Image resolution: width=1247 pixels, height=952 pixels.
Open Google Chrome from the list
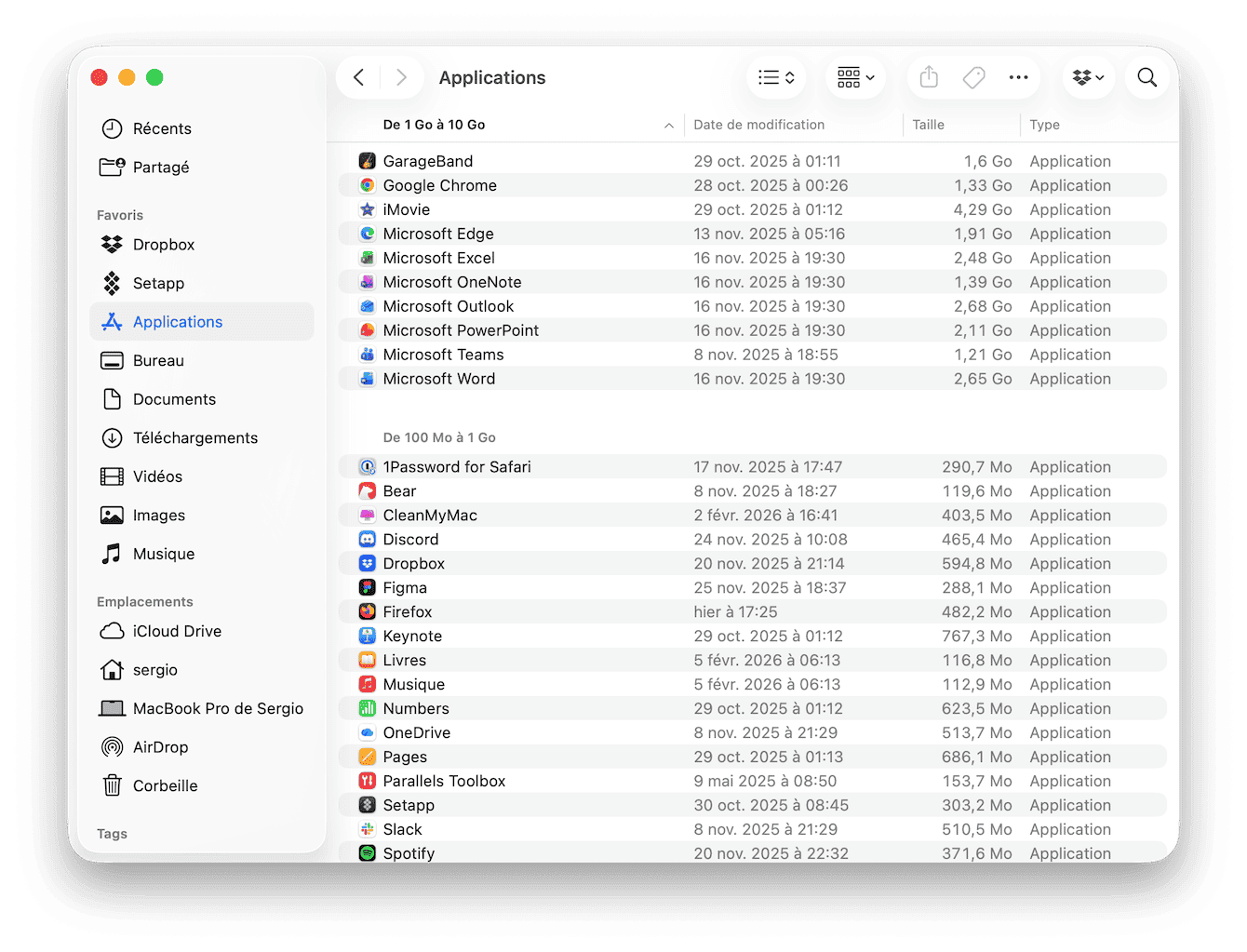(439, 184)
